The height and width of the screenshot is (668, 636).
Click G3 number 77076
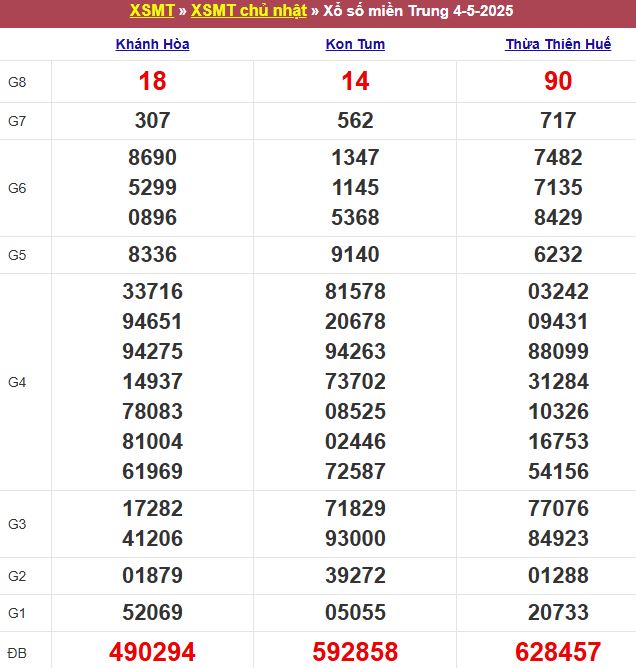tap(558, 508)
